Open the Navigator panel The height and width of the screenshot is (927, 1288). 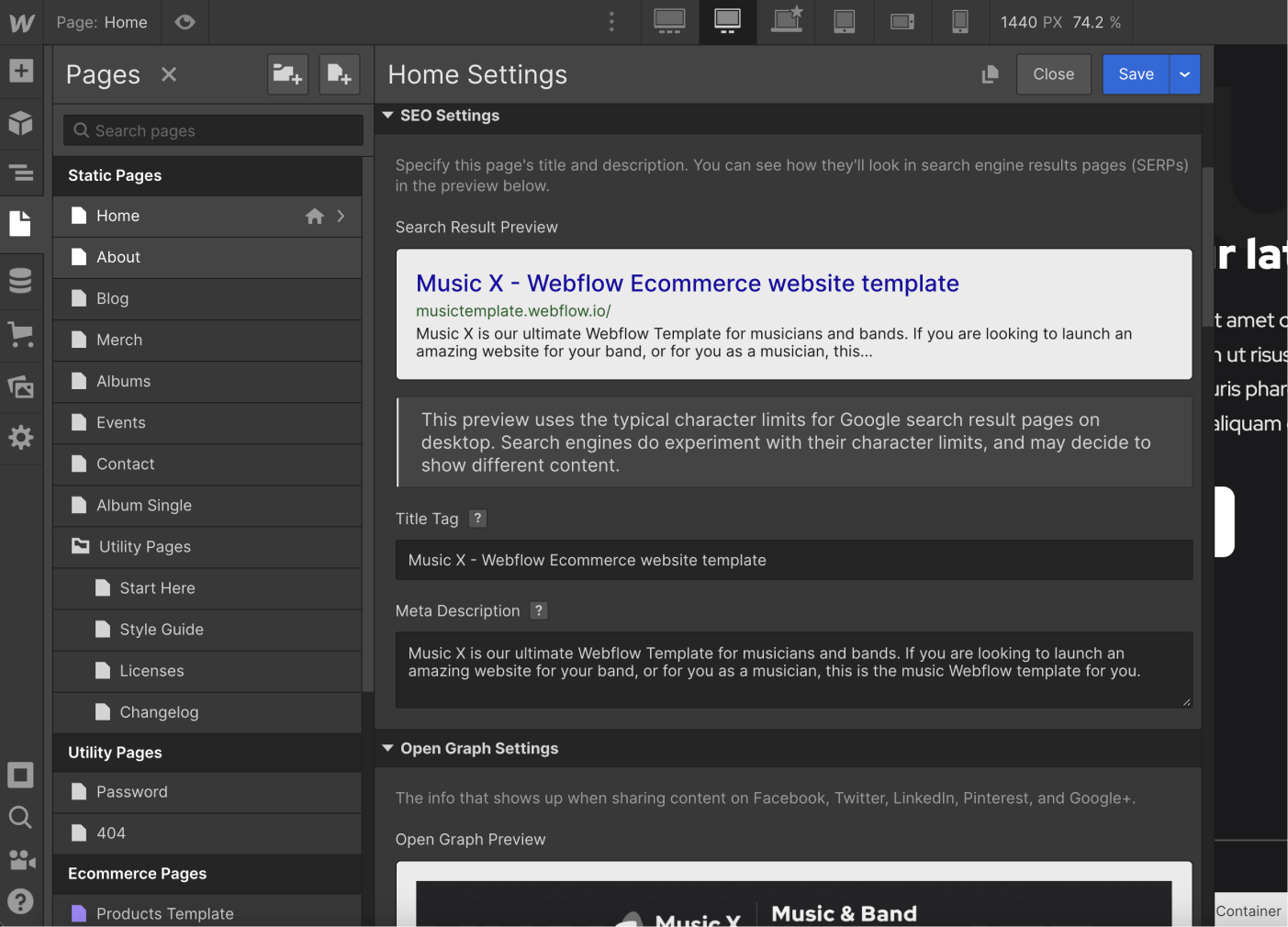(20, 173)
